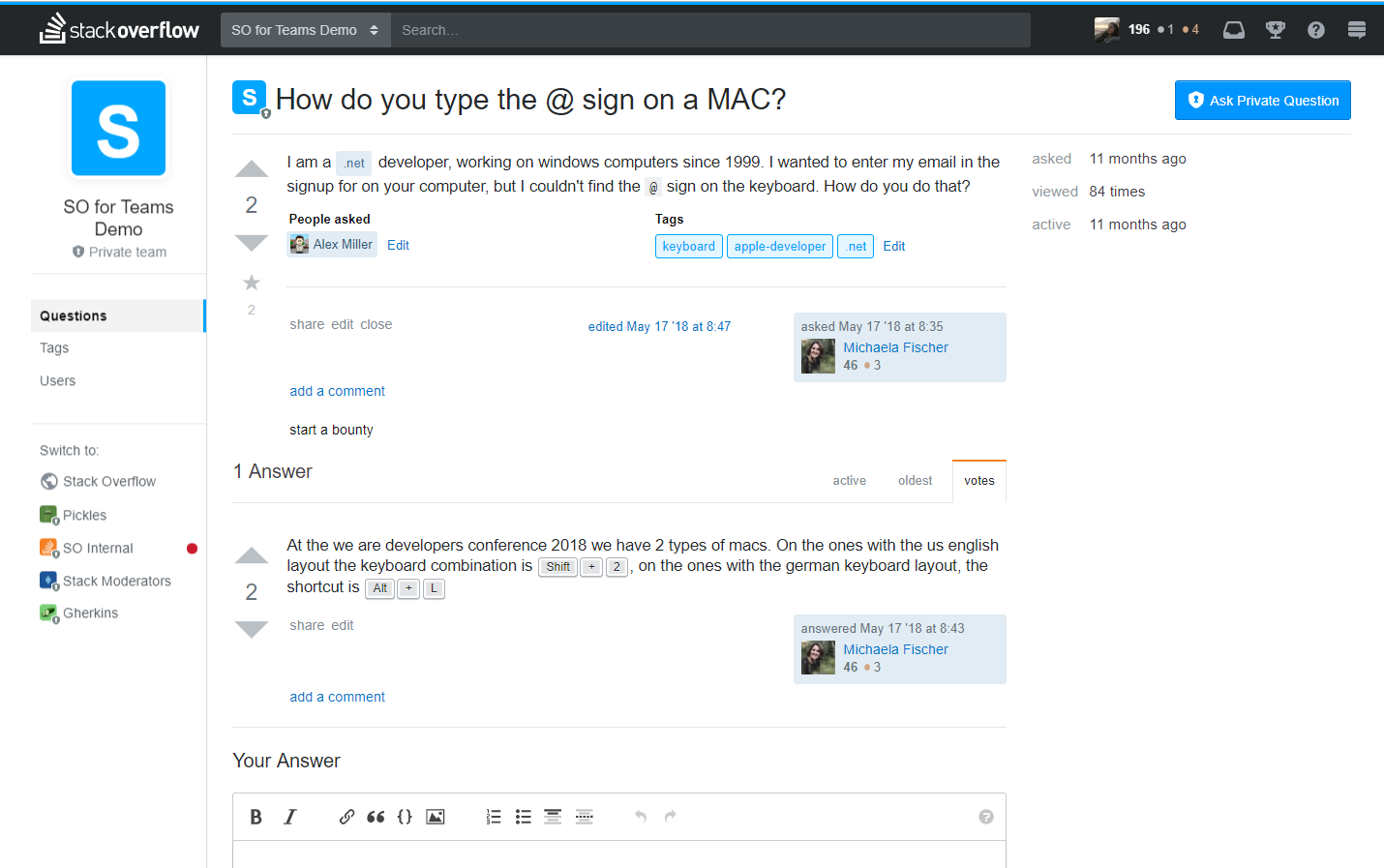Sort answers by active tab
The height and width of the screenshot is (868, 1384).
[x=850, y=481]
